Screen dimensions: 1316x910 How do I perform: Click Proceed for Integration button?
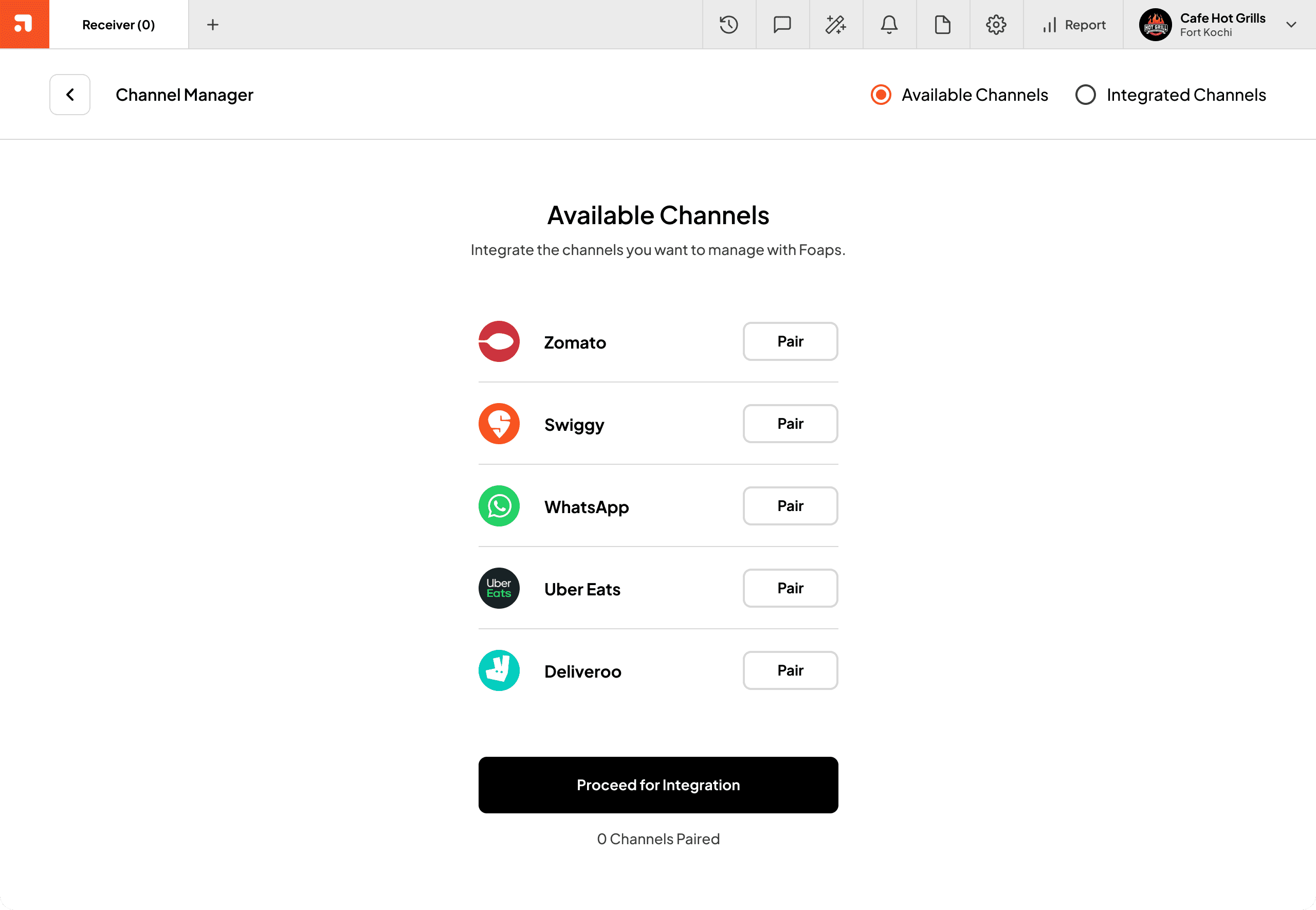point(659,785)
